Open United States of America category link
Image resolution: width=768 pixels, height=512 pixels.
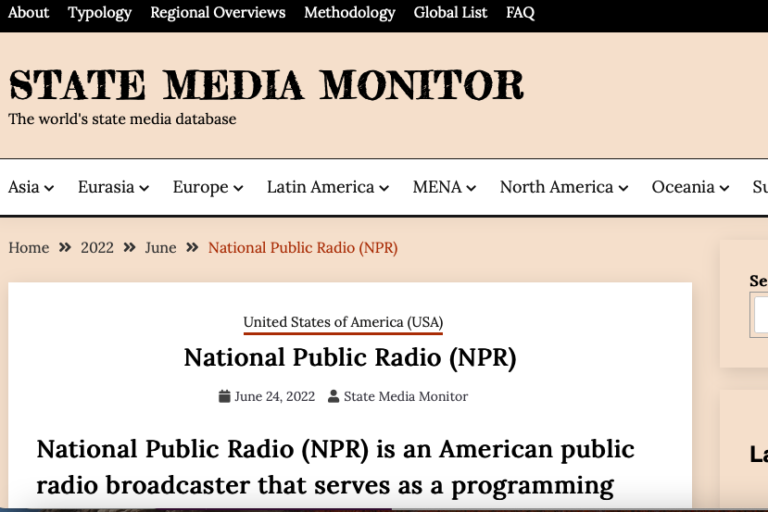(x=343, y=322)
